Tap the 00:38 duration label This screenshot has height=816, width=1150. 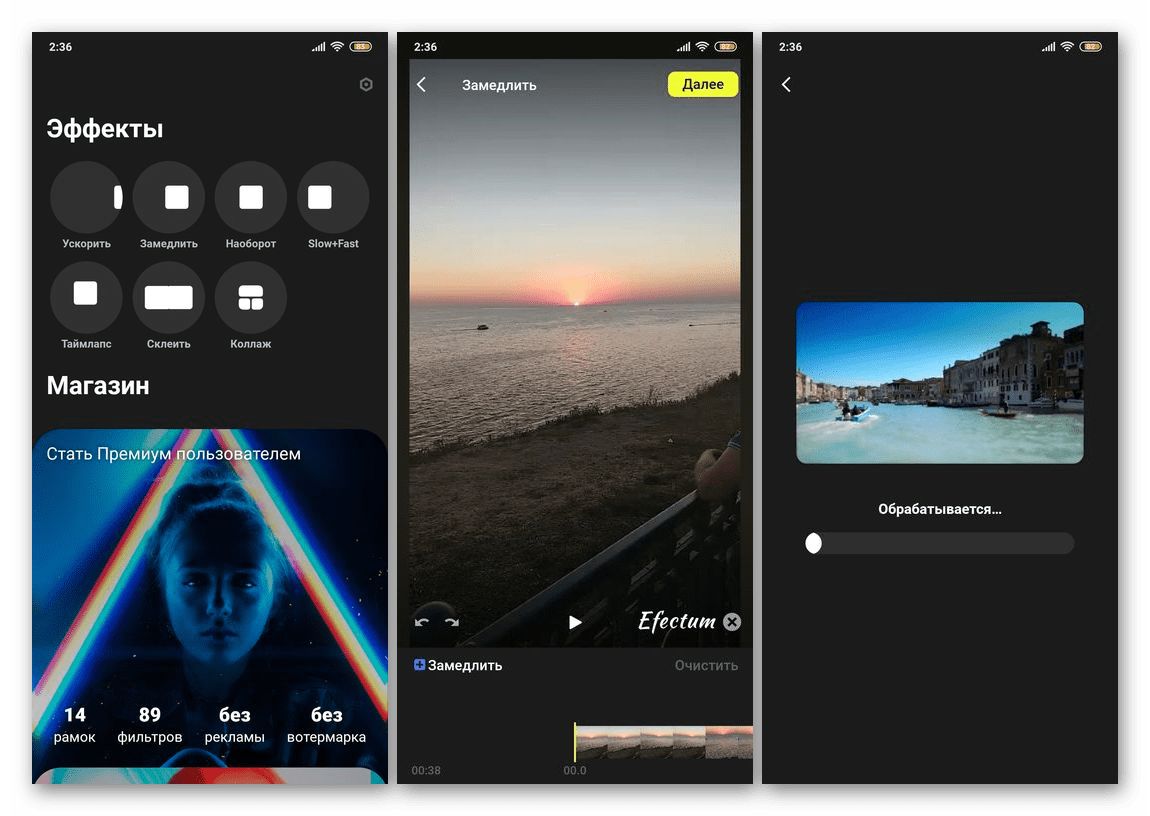[426, 770]
